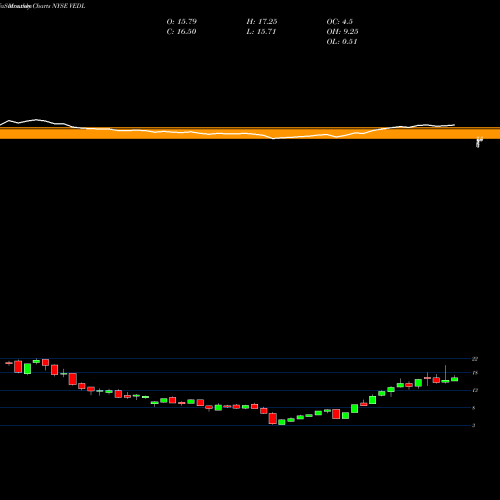This screenshot has width=500, height=500.
Task: Click the '8' price axis label
Action: pos(474,408)
